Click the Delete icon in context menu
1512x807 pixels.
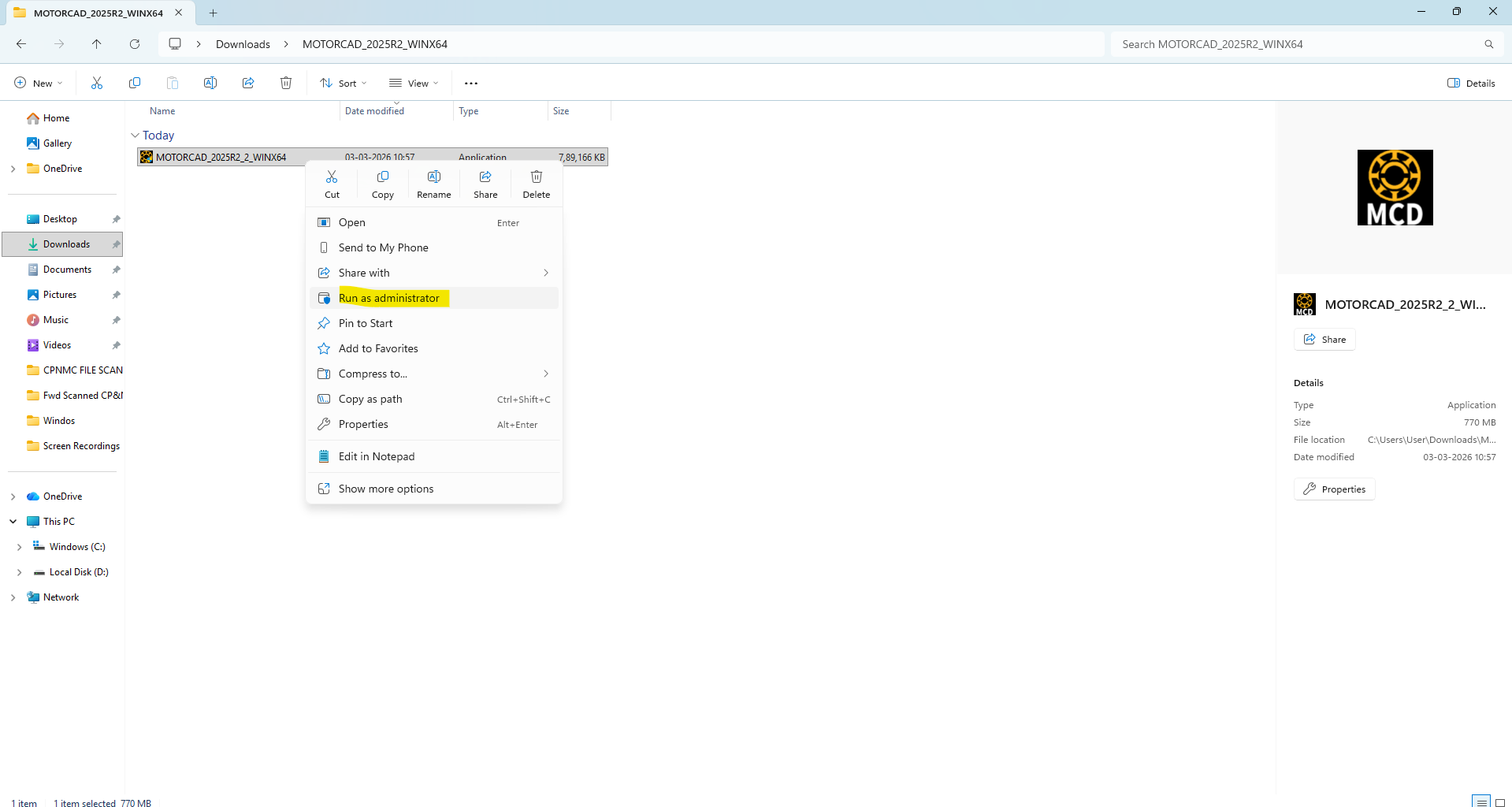(536, 184)
